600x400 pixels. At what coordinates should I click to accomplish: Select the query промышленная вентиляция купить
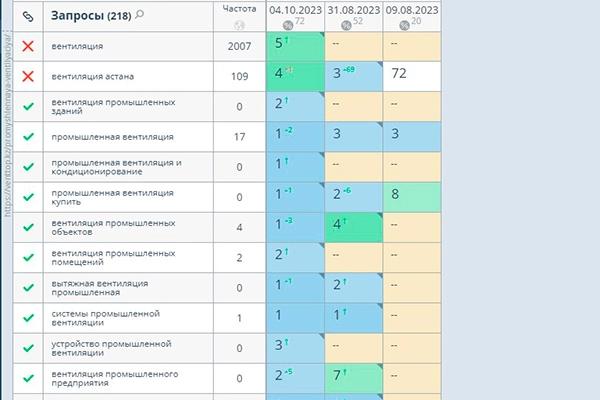[x=112, y=198]
